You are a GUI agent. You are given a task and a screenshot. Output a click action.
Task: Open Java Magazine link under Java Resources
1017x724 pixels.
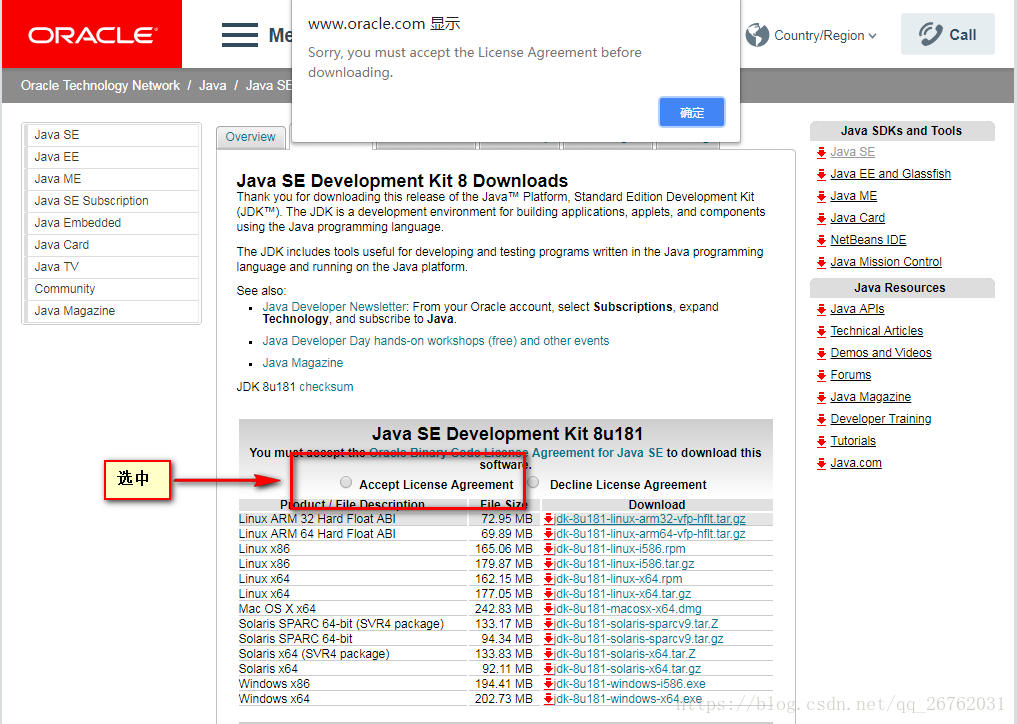(x=870, y=397)
